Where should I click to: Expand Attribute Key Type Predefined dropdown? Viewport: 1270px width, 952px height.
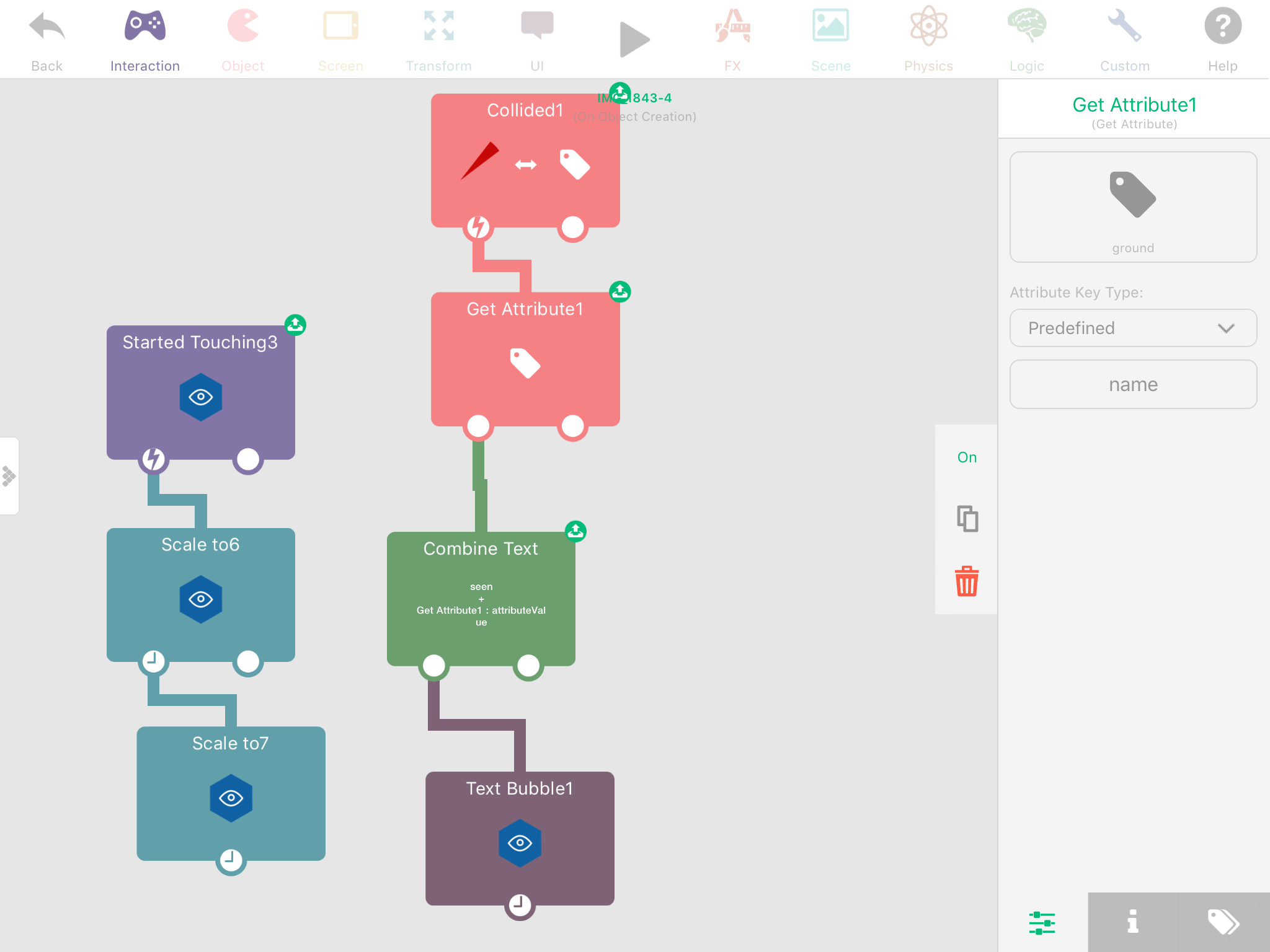1133,328
